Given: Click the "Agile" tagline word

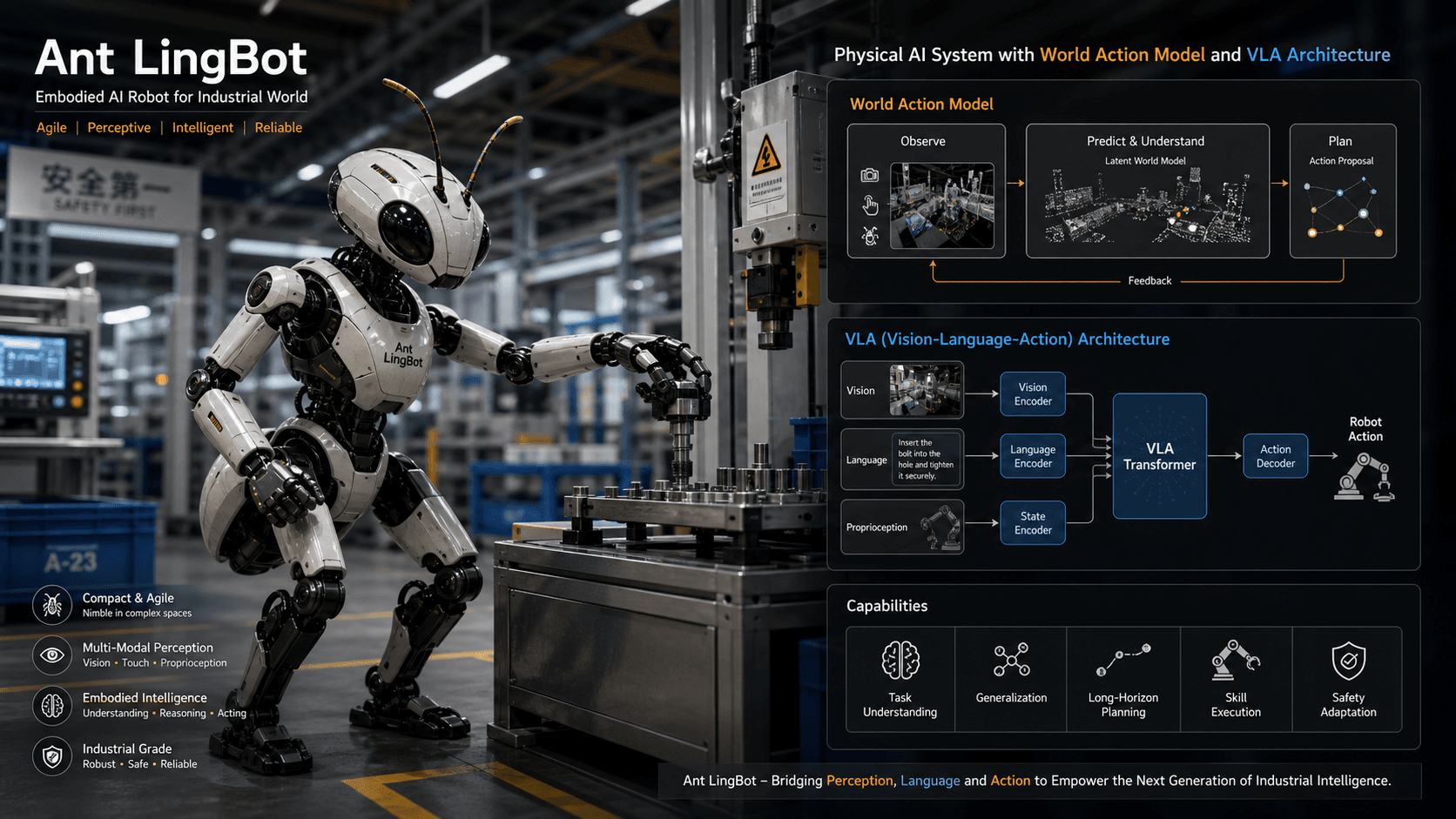Looking at the screenshot, I should coord(51,127).
